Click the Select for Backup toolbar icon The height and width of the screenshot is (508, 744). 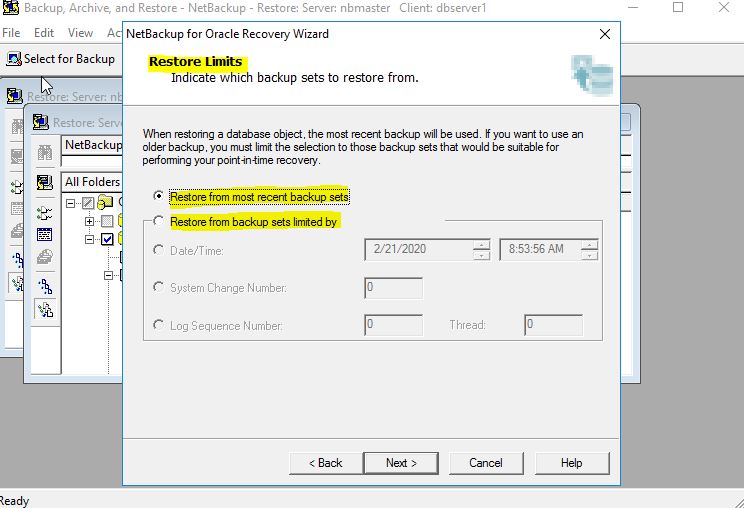point(14,59)
